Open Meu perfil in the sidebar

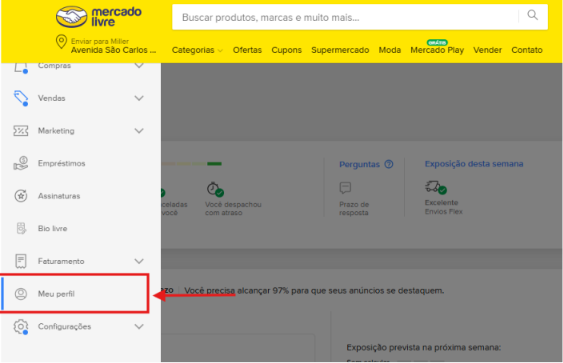click(56, 294)
